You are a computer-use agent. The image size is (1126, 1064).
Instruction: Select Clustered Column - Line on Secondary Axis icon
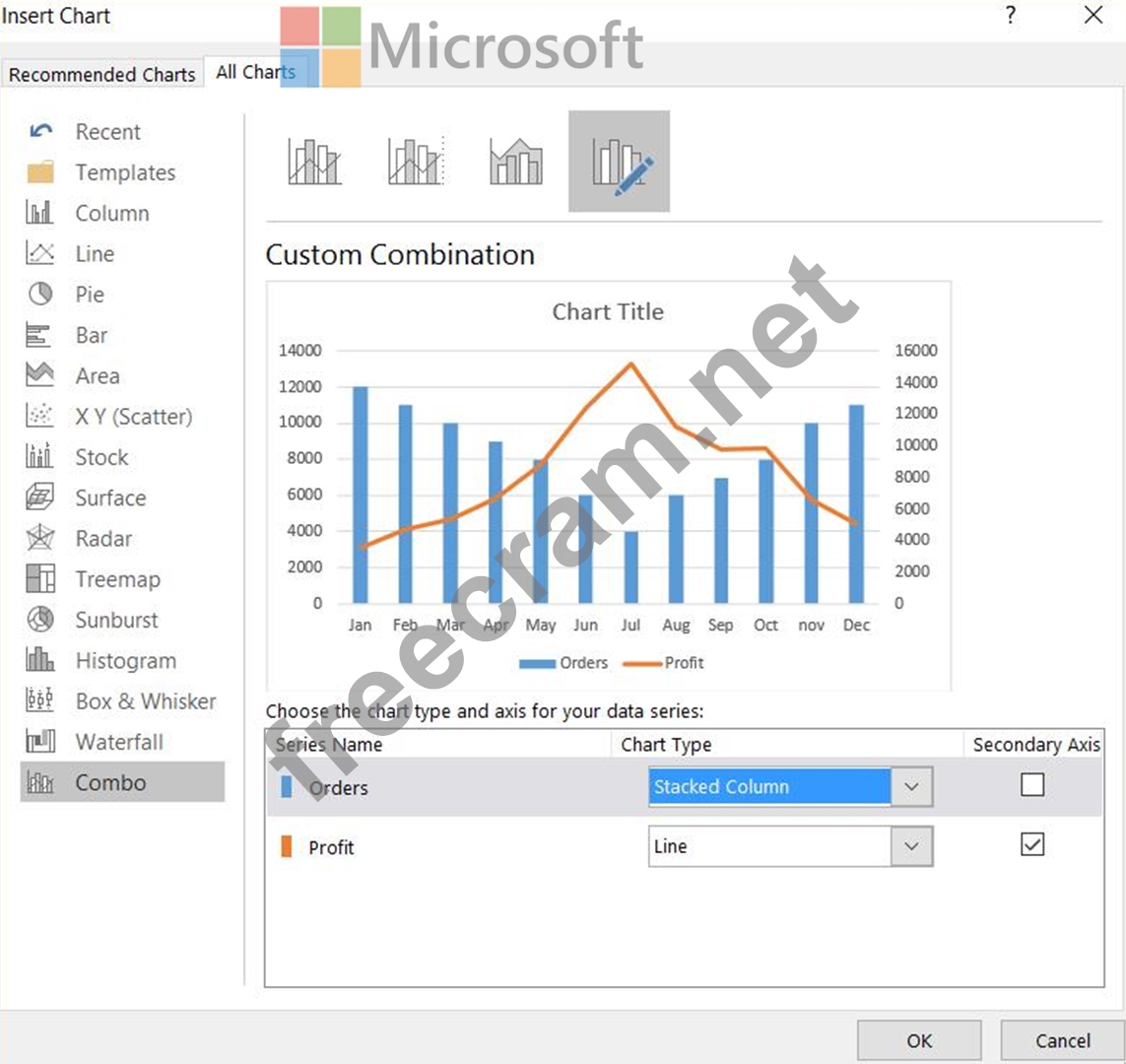(416, 161)
